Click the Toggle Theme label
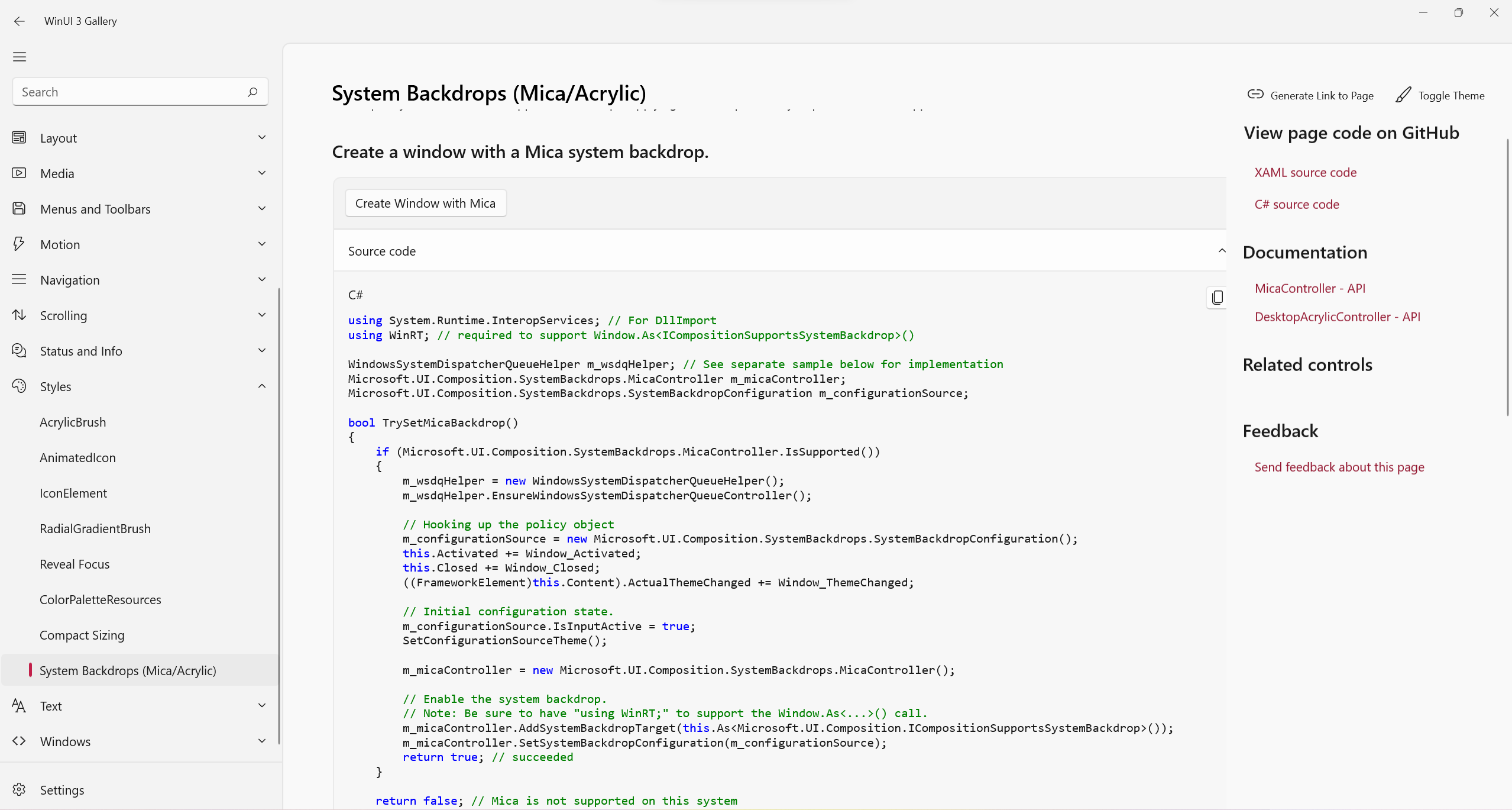The height and width of the screenshot is (810, 1512). [x=1451, y=95]
